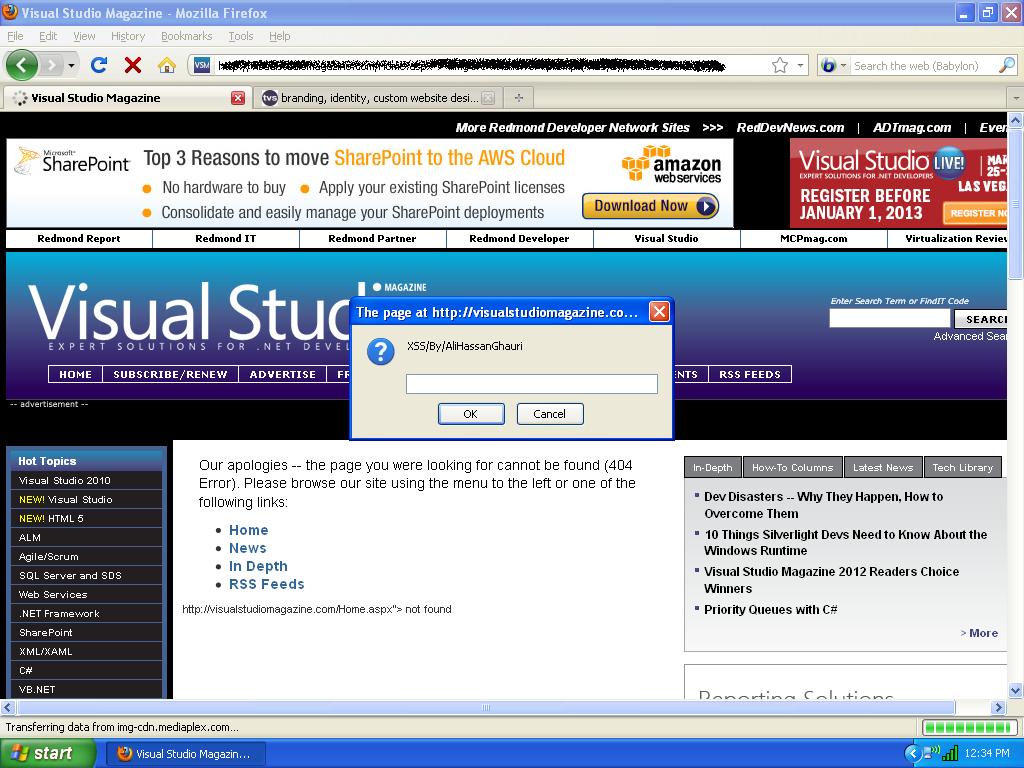Open the History menu
1024x768 pixels.
(x=128, y=36)
